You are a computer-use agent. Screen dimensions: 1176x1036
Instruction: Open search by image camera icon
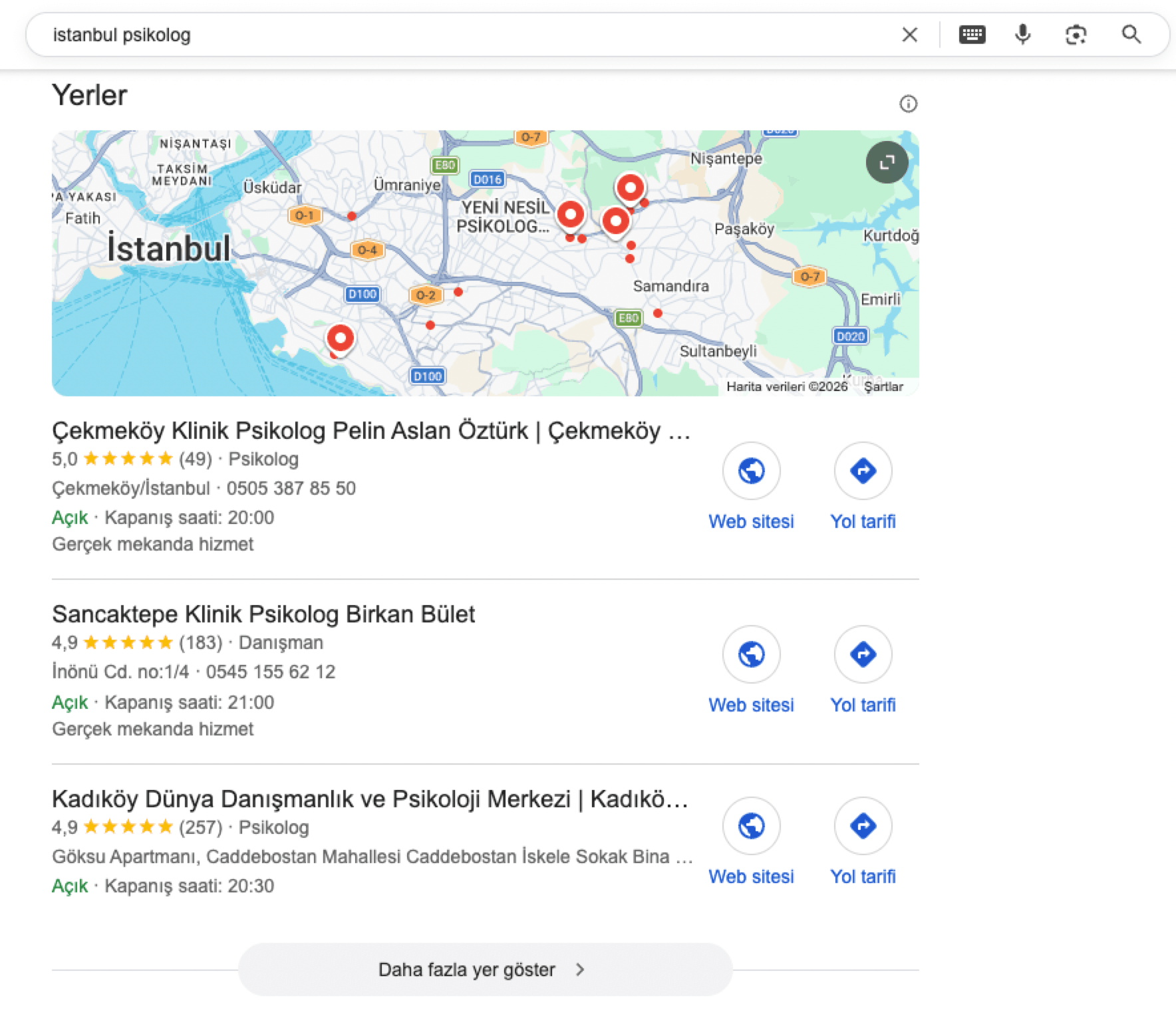click(x=1076, y=35)
